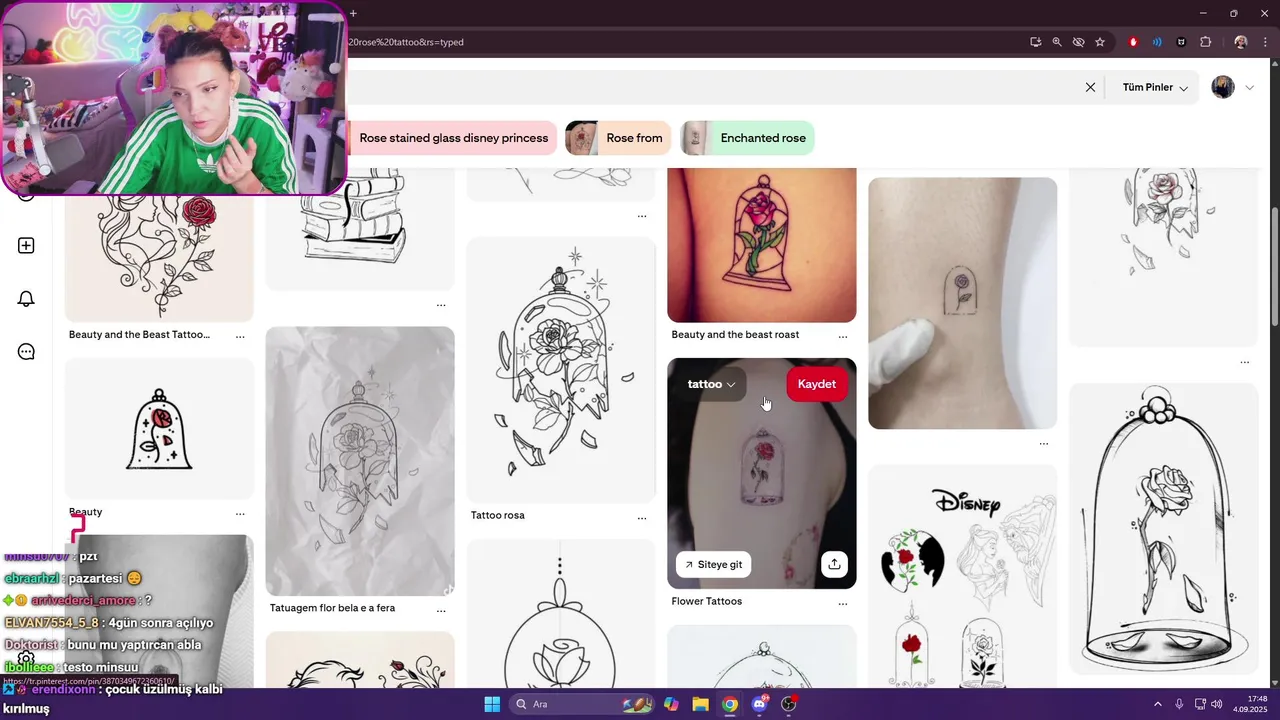The width and height of the screenshot is (1280, 720).
Task: Expand the accounts chevron beside the profile
Action: (x=1249, y=88)
